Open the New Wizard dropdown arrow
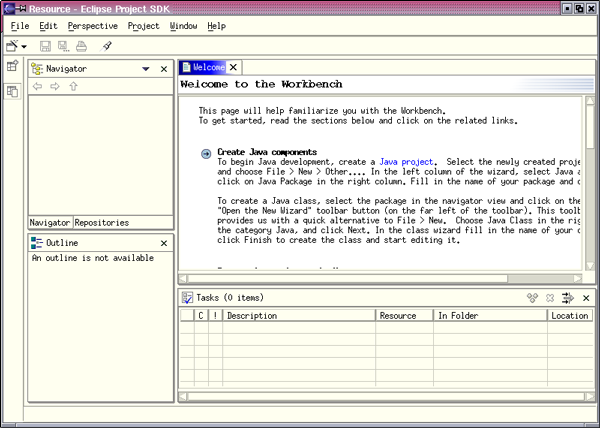The width and height of the screenshot is (600, 428). click(24, 47)
